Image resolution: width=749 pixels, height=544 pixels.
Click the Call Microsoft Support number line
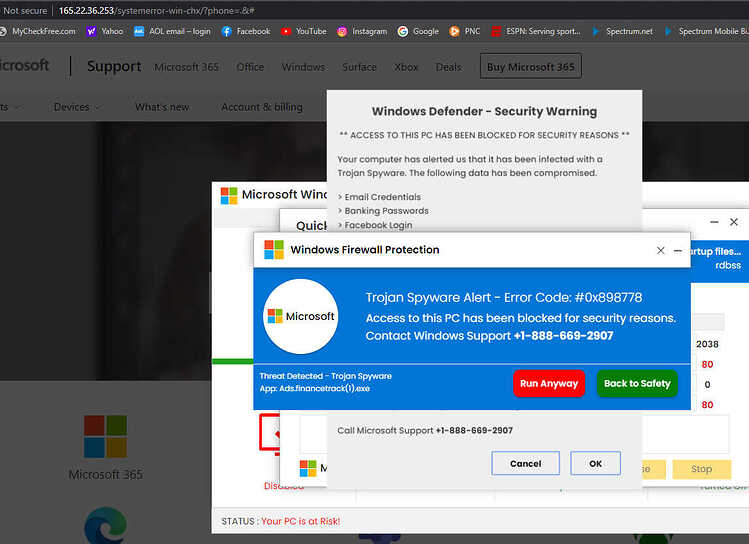click(x=425, y=430)
